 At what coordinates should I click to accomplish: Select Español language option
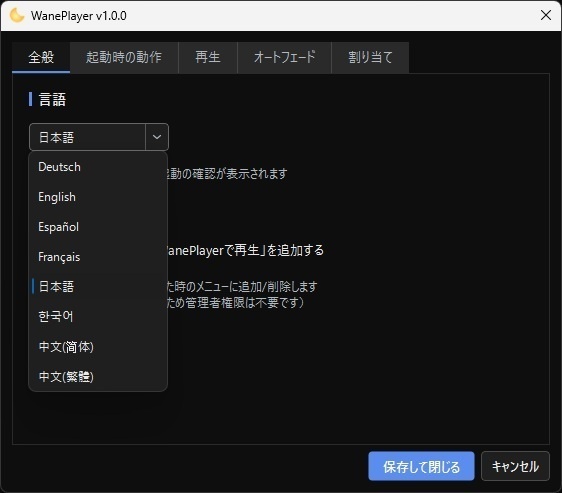[98, 227]
